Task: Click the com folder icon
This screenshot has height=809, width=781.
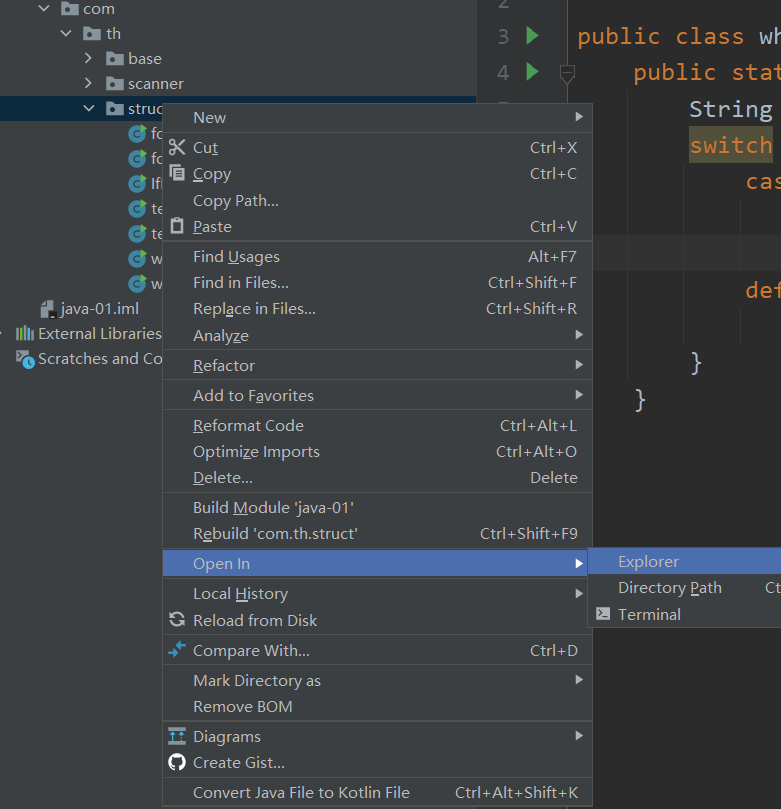Action: click(x=70, y=8)
